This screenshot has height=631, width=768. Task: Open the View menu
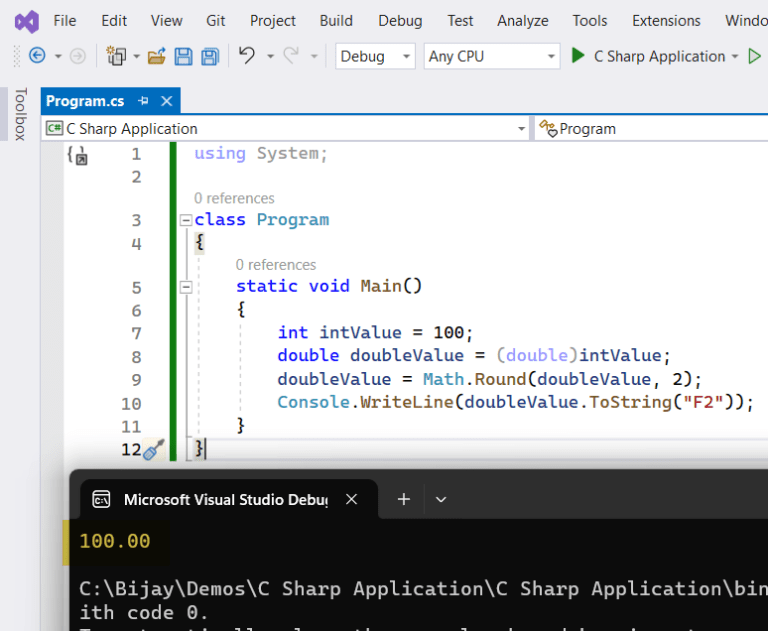click(x=167, y=21)
